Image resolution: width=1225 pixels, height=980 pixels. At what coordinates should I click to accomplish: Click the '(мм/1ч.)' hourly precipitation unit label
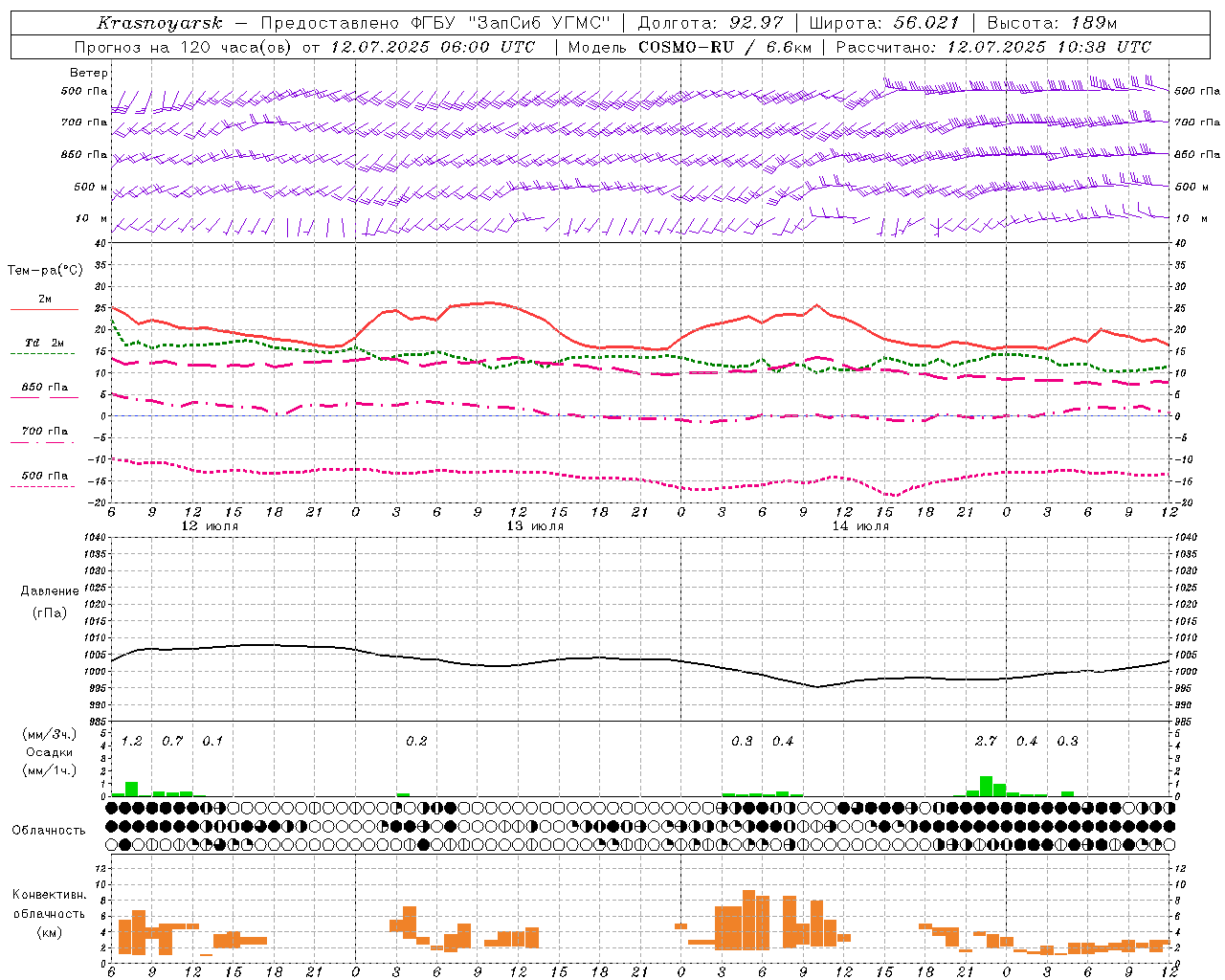point(50,770)
